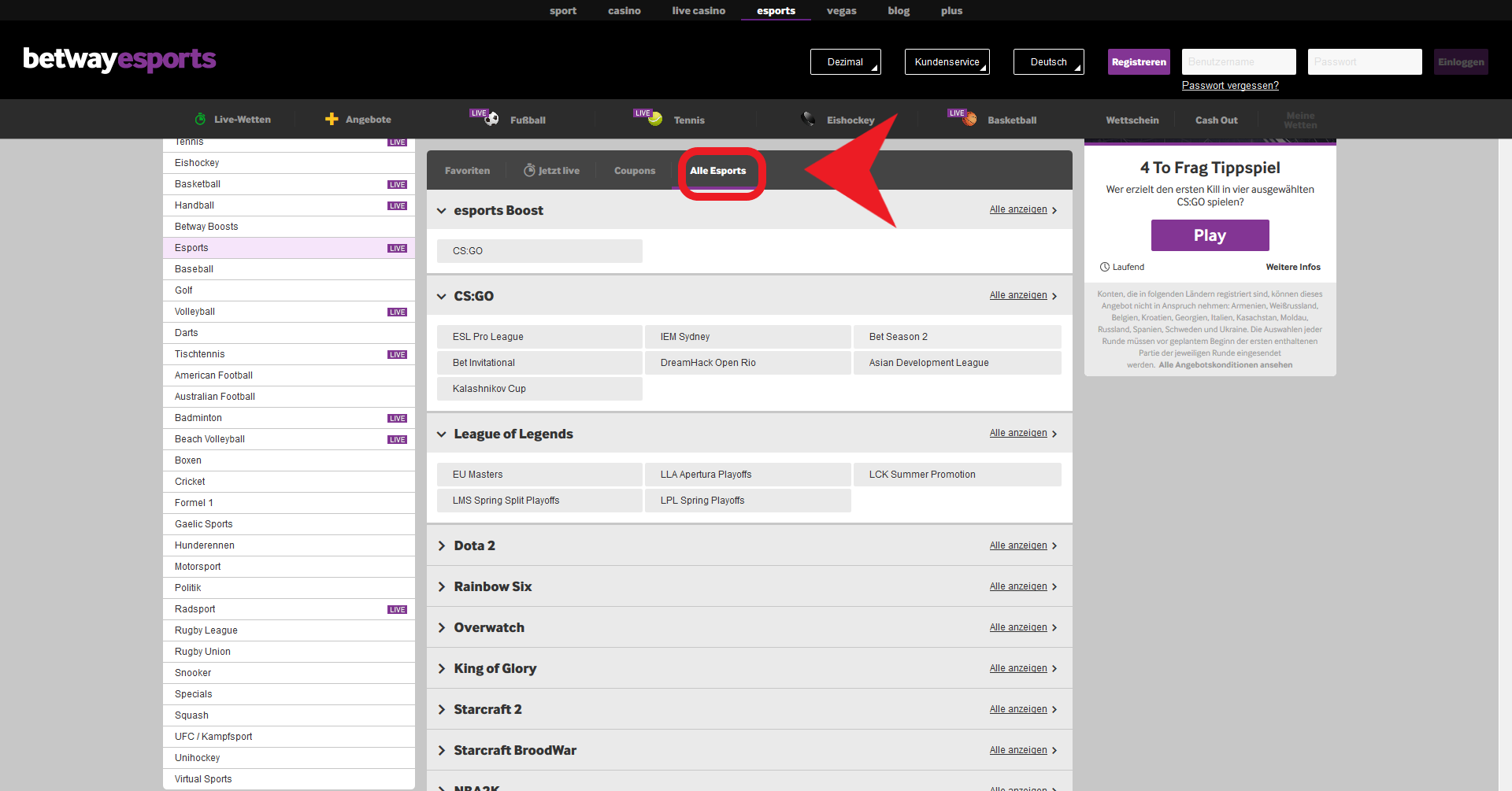The image size is (1512, 791).
Task: Click the Basketball ball icon
Action: 970,119
